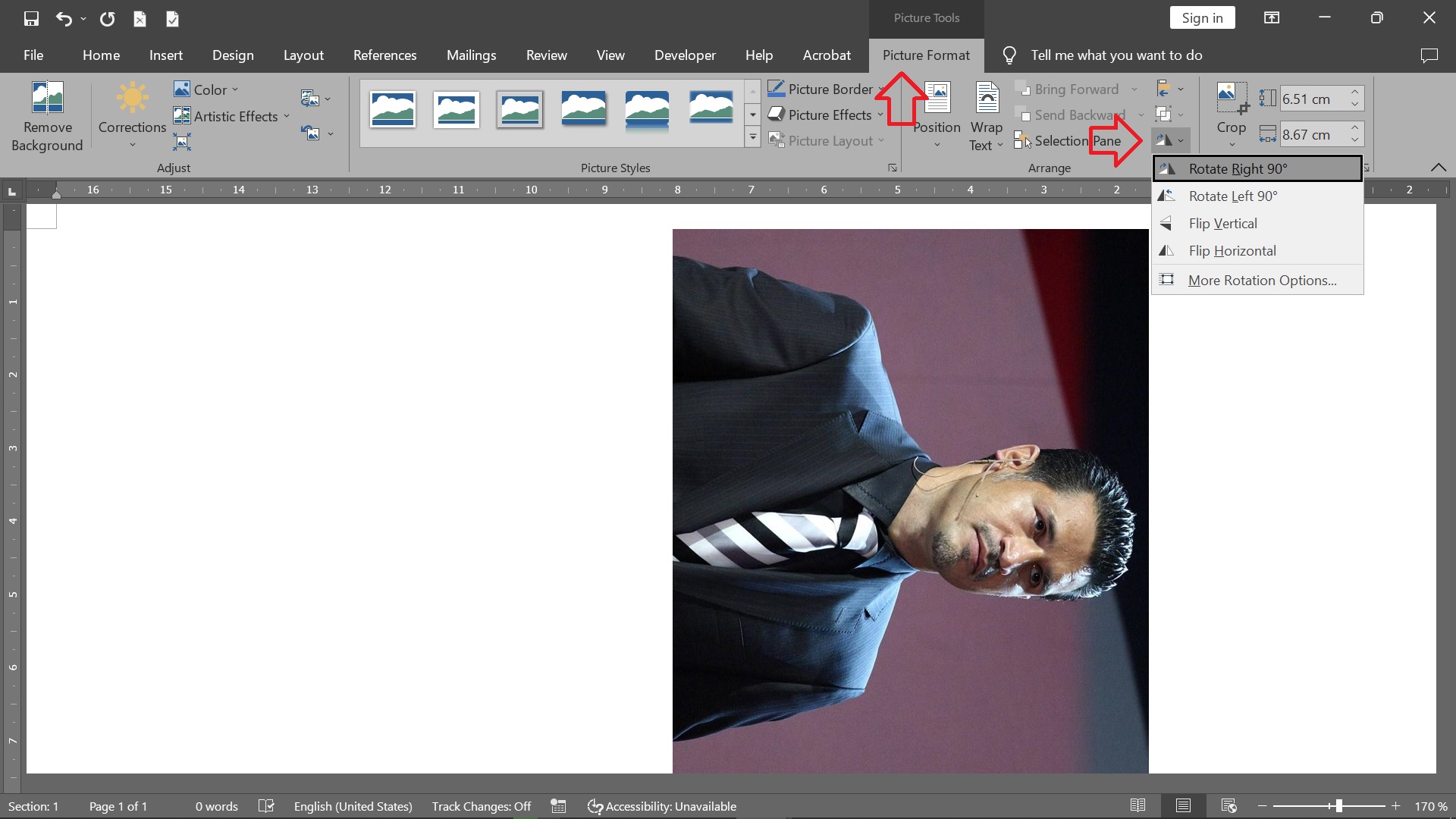
Task: Open the Layout ribbon tab
Action: pos(303,55)
